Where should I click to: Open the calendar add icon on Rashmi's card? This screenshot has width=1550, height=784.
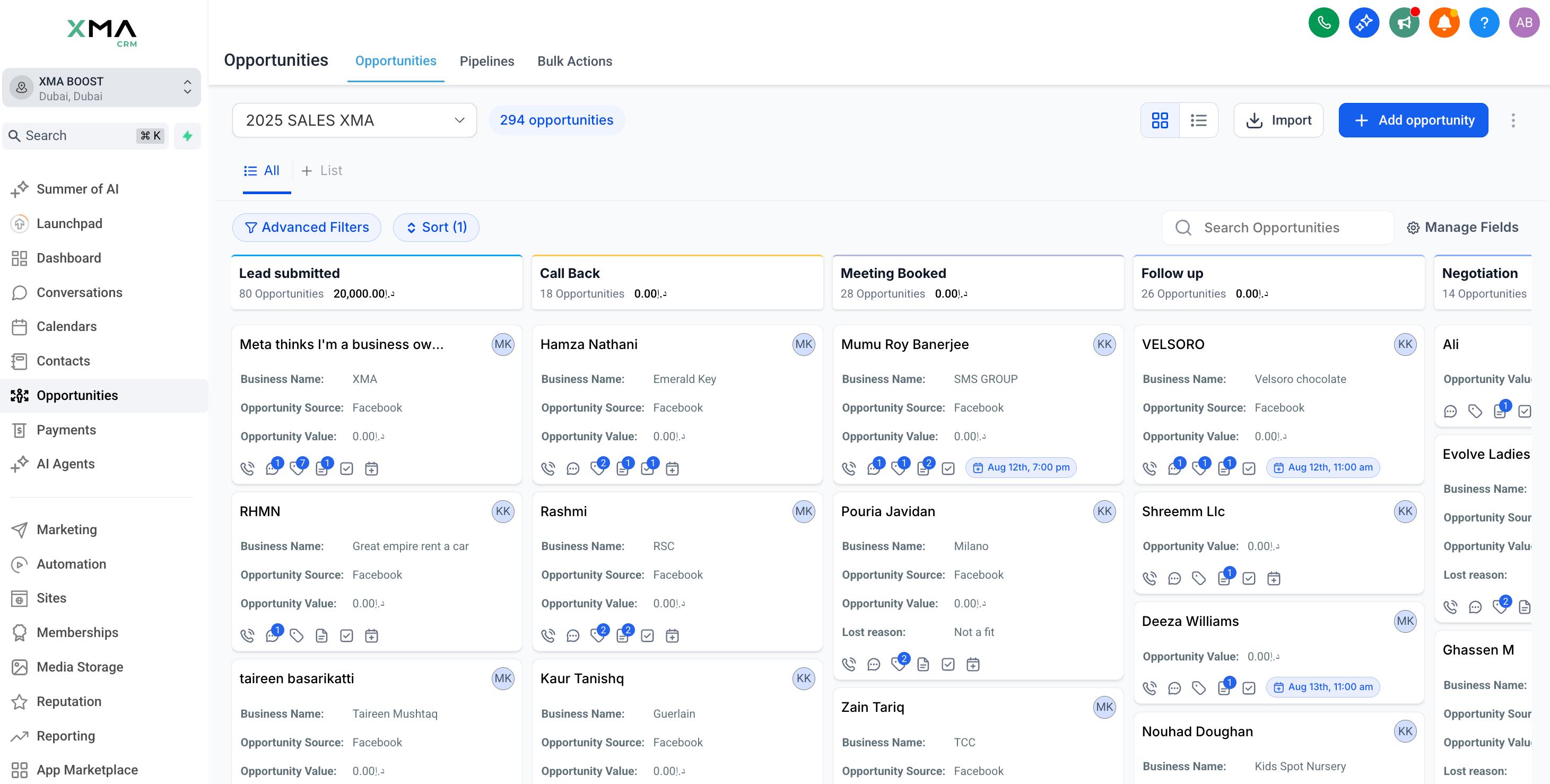click(672, 635)
